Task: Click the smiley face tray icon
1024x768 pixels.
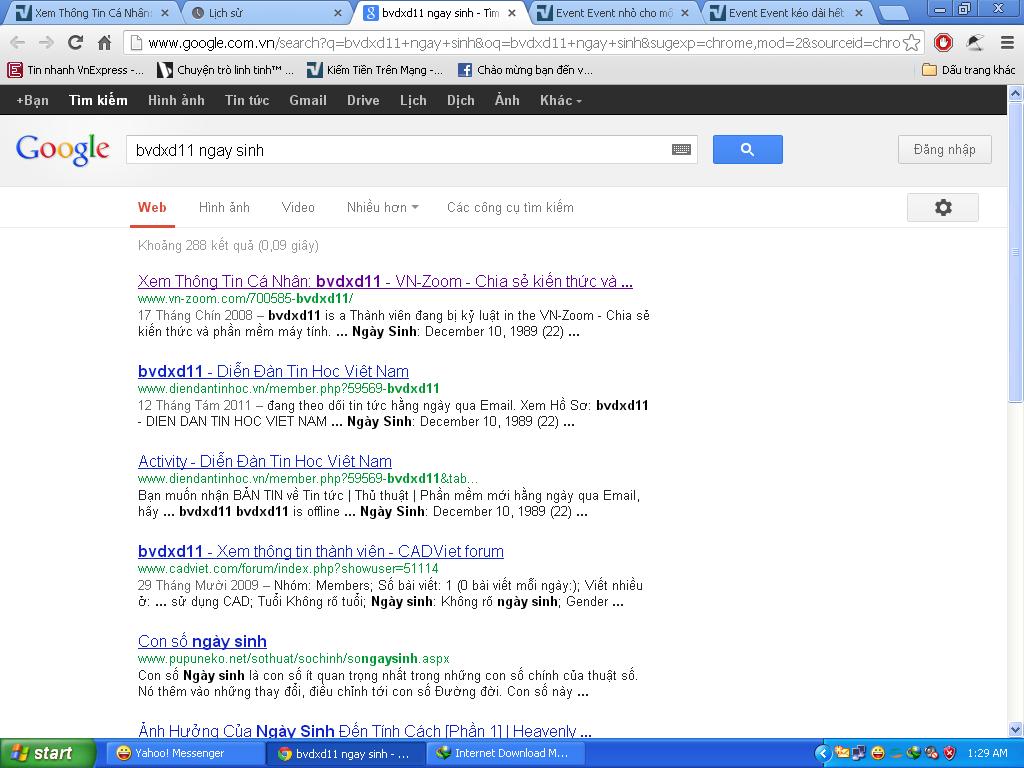Action: (877, 754)
